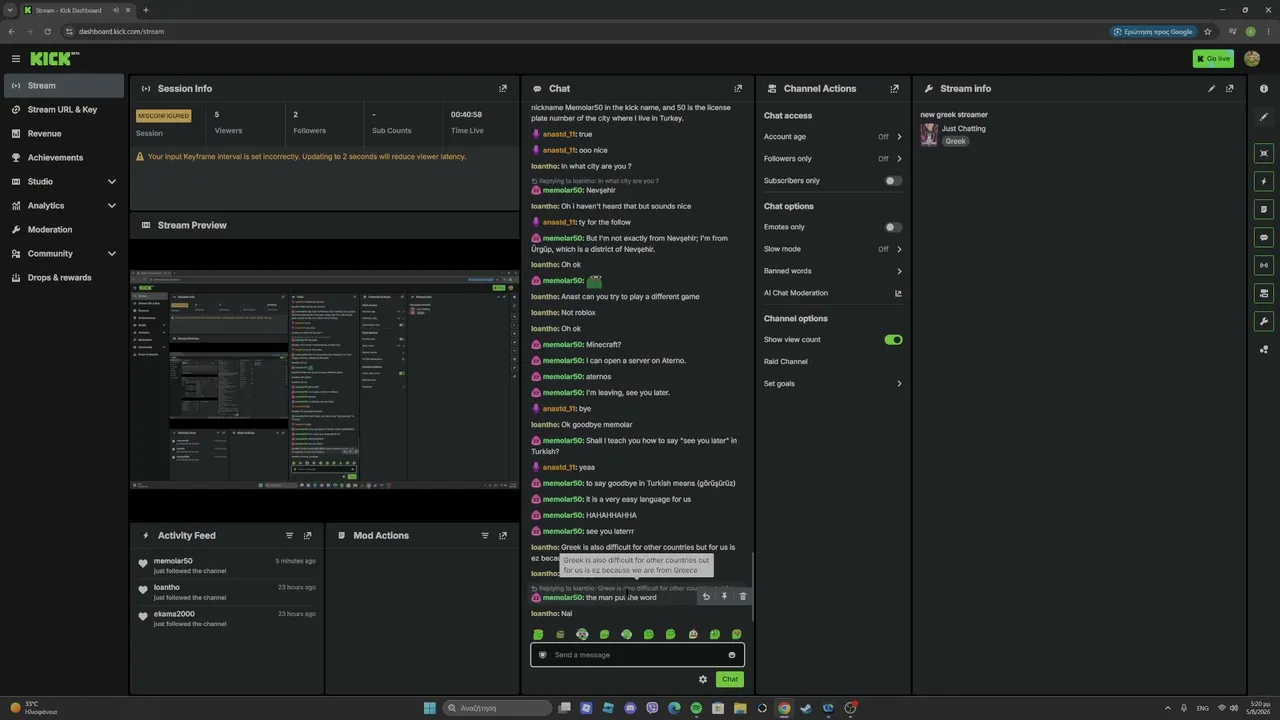This screenshot has width=1280, height=720.
Task: Click the MISCONFIGURED session badge
Action: click(163, 116)
